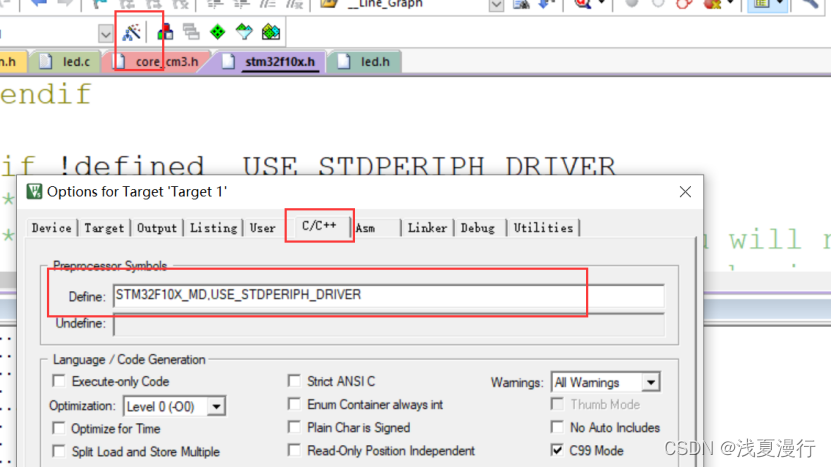Click the greyed Thumb Mode checkbox
Image resolution: width=831 pixels, height=467 pixels.
coord(557,404)
